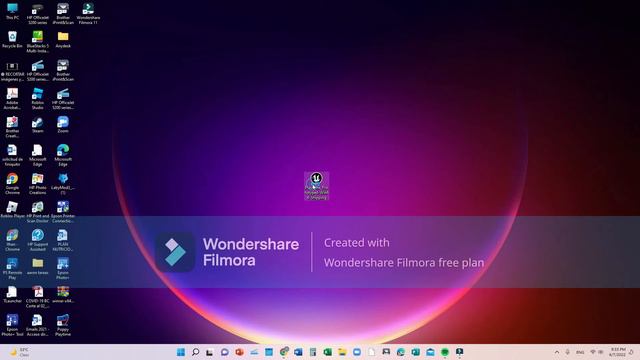Image resolution: width=640 pixels, height=360 pixels.
Task: Select the Brother Creative Center shortcut
Action: [x=12, y=127]
